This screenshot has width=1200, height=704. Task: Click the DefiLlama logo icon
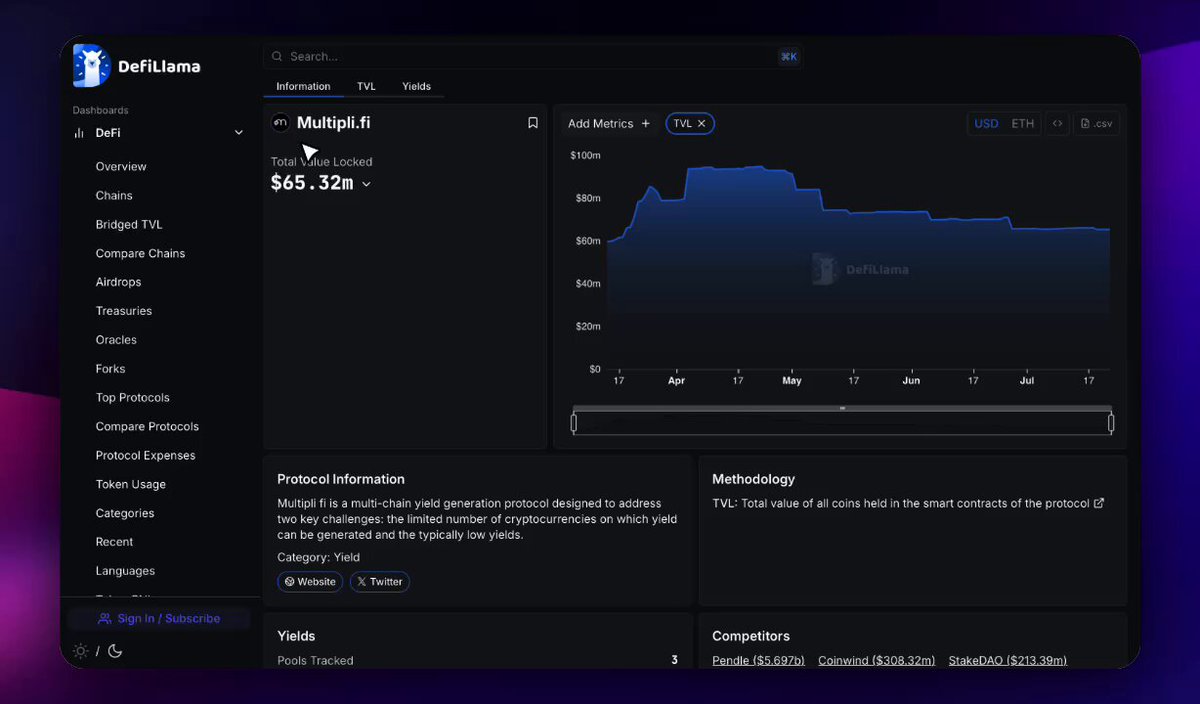click(91, 66)
